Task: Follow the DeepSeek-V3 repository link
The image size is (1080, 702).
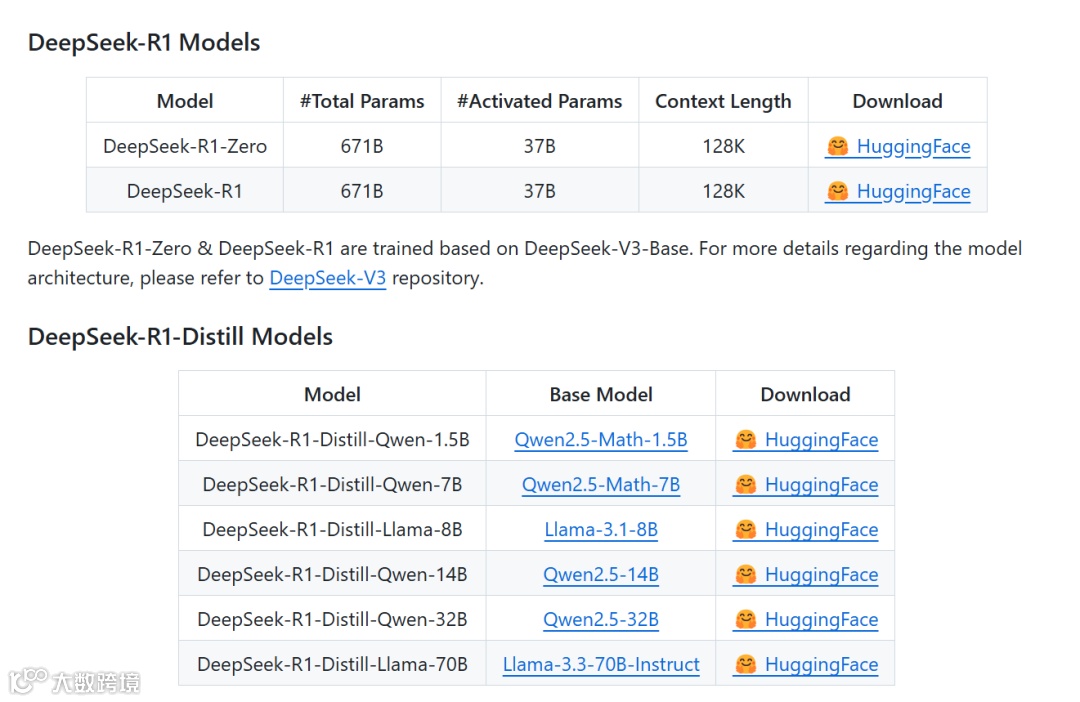Action: 327,278
